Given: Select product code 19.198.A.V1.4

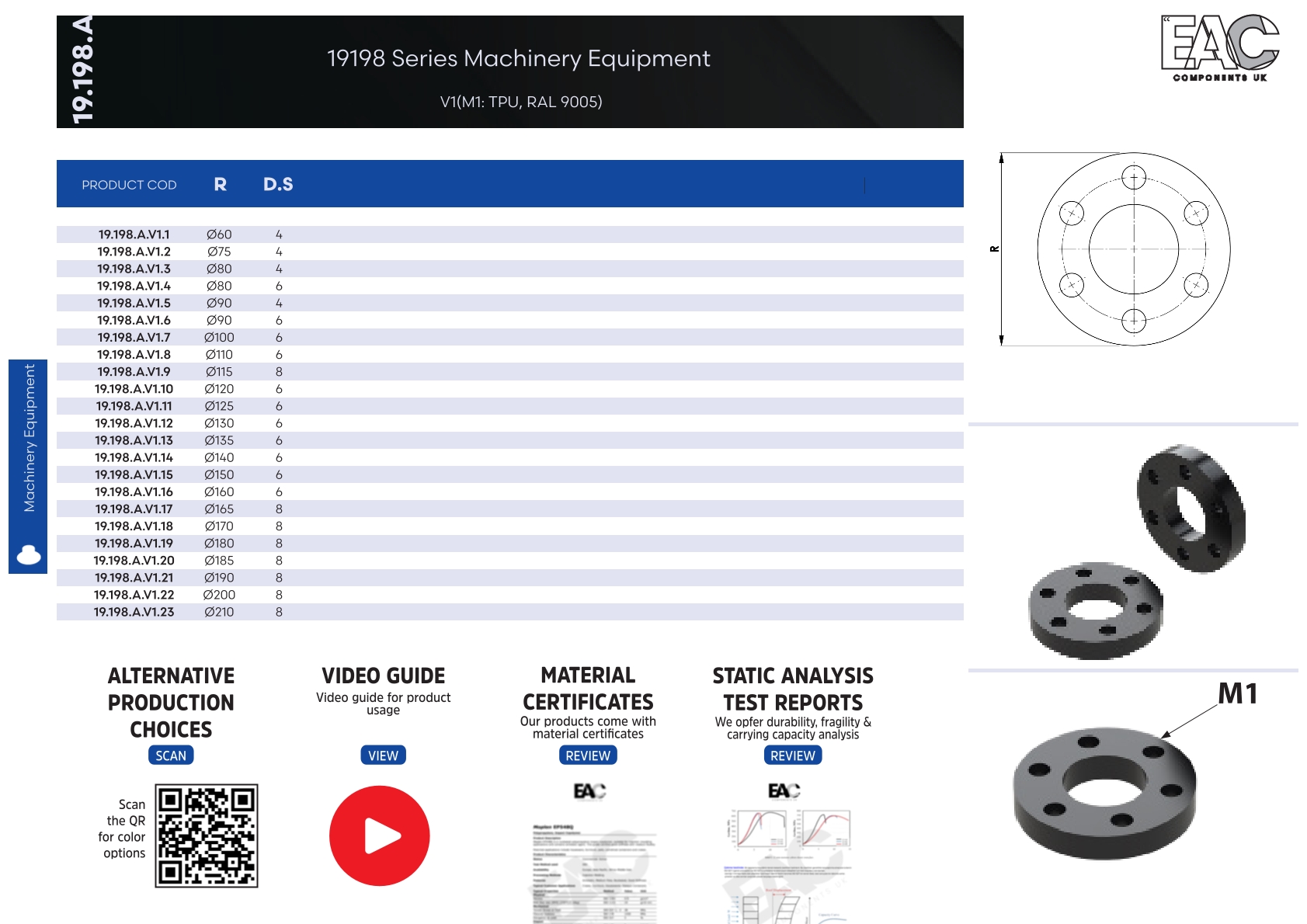Looking at the screenshot, I should [x=134, y=286].
